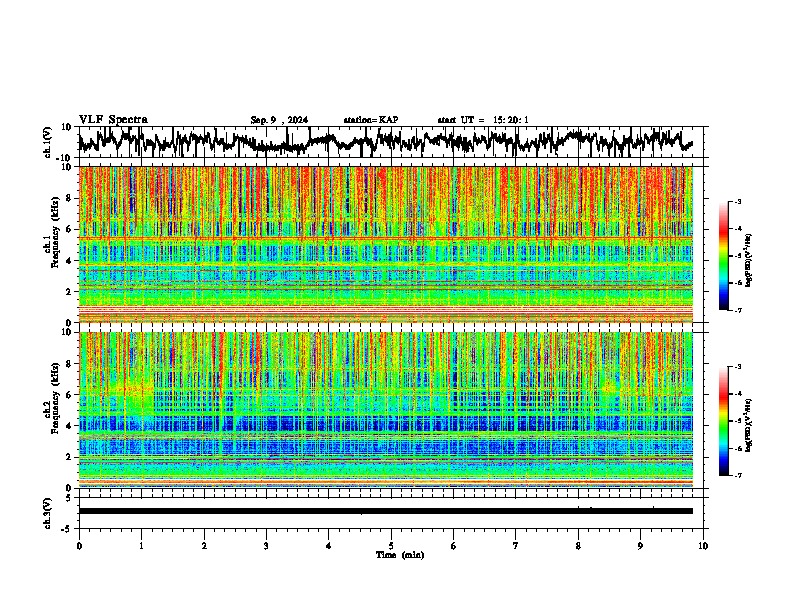Screen dimensions: 792x612
Task: Click inside the ch.2 spectrogram panel
Action: click(x=385, y=410)
